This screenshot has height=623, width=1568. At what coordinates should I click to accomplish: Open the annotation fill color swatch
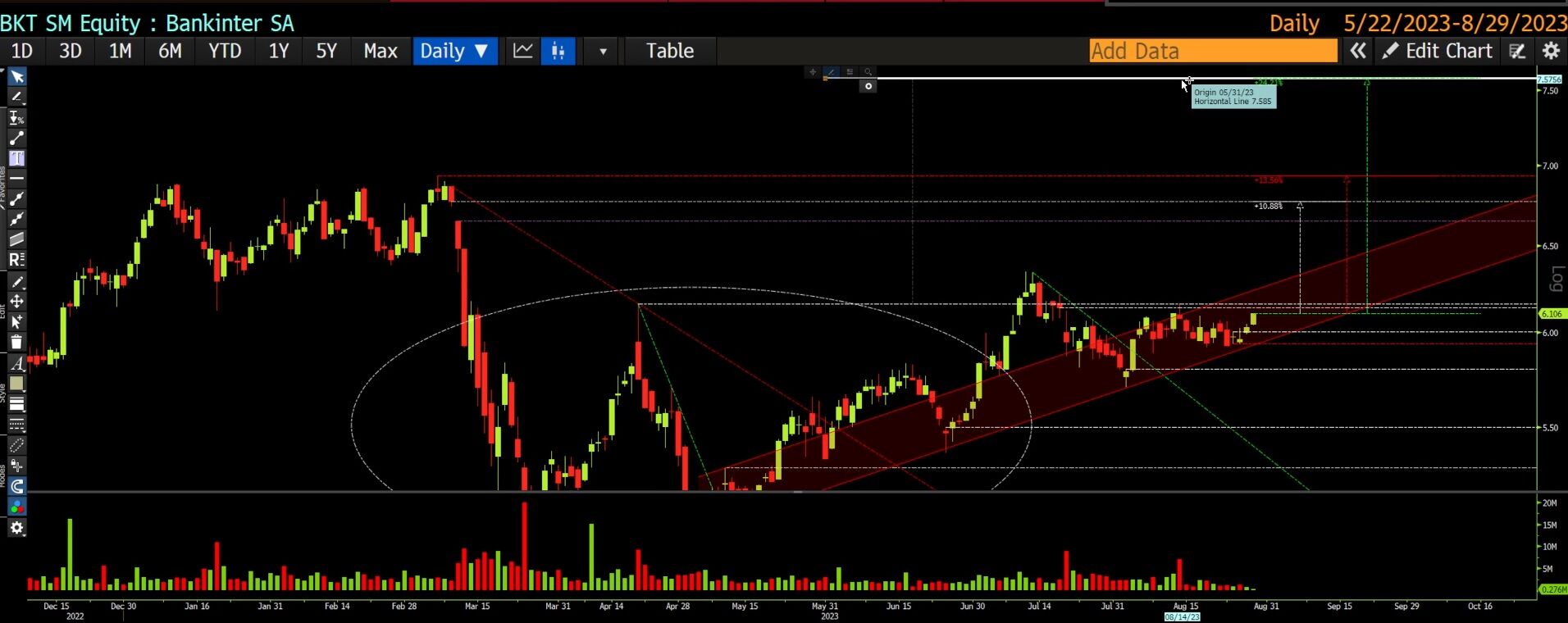(x=16, y=384)
